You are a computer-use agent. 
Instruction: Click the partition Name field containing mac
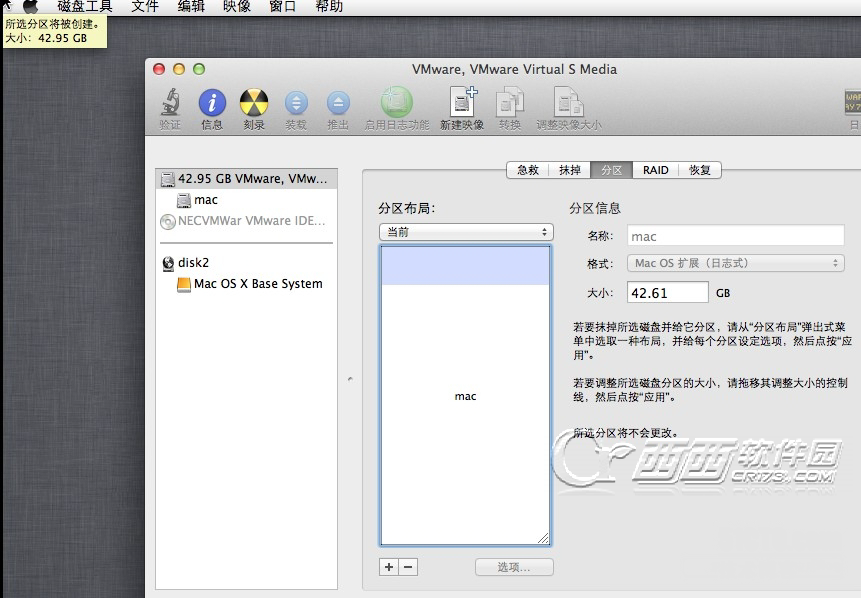[735, 236]
